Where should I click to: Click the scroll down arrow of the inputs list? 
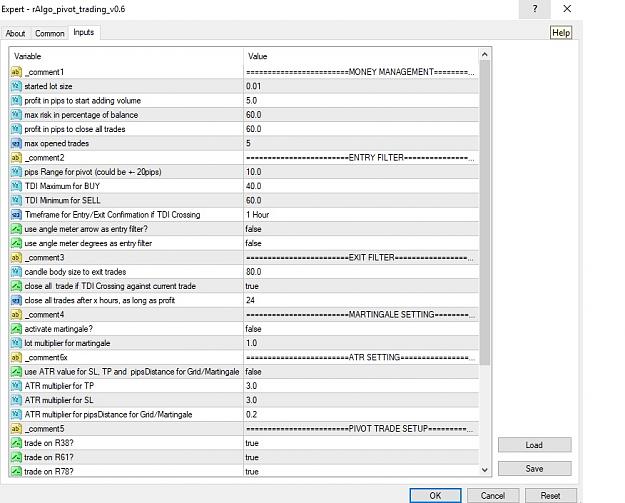[485, 470]
